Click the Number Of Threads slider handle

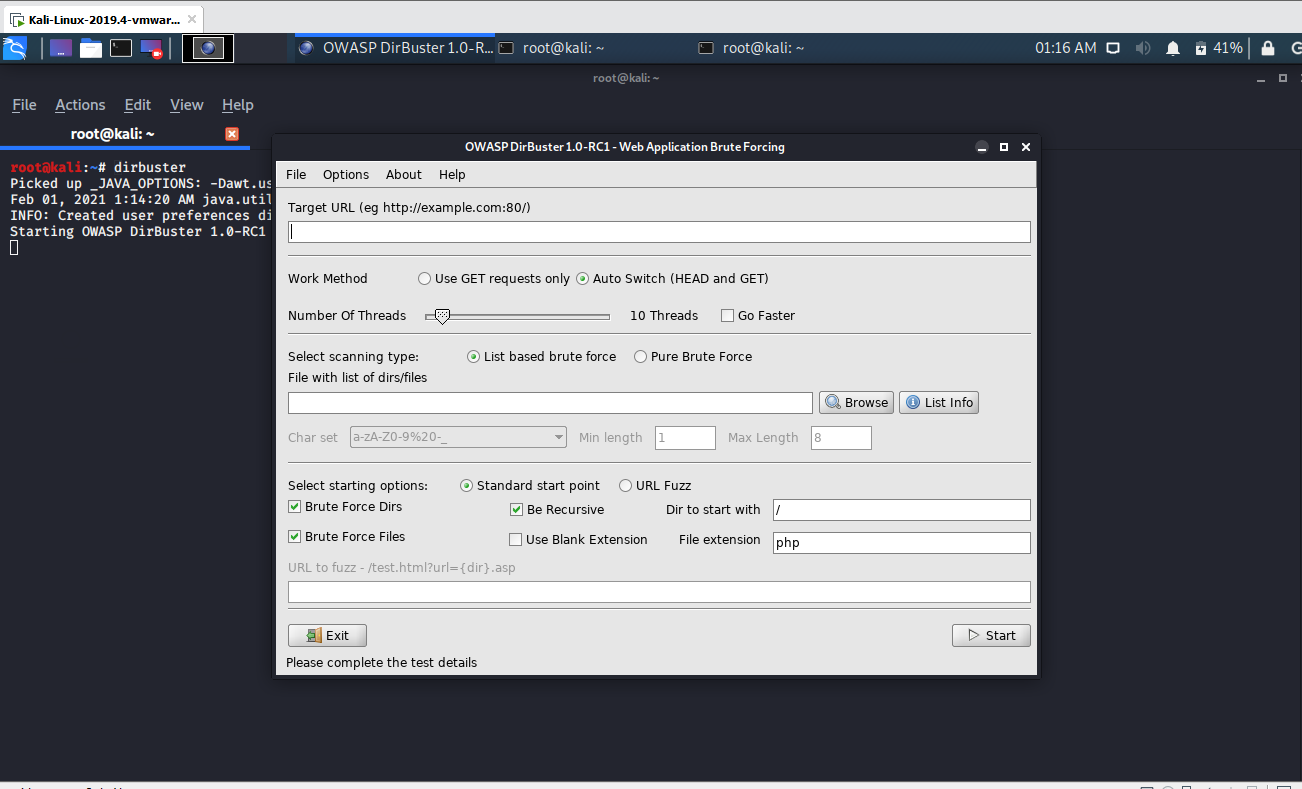click(x=442, y=316)
